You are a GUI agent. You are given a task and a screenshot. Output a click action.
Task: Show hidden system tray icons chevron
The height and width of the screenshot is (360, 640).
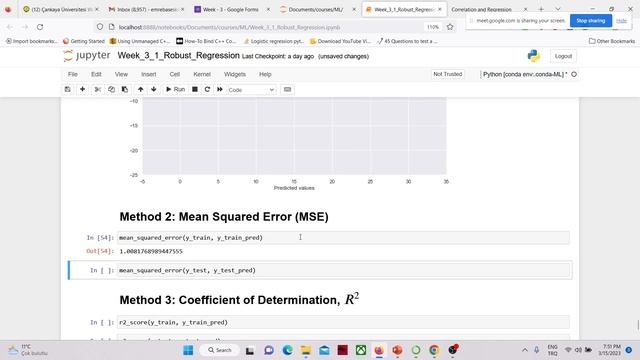tap(525, 350)
